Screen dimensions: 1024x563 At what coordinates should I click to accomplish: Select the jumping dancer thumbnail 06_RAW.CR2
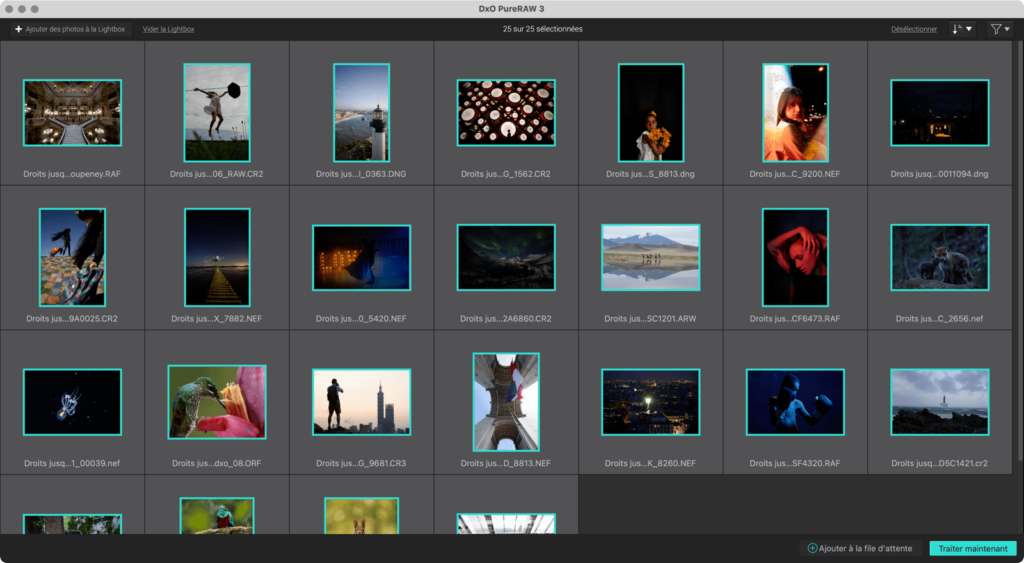point(217,113)
